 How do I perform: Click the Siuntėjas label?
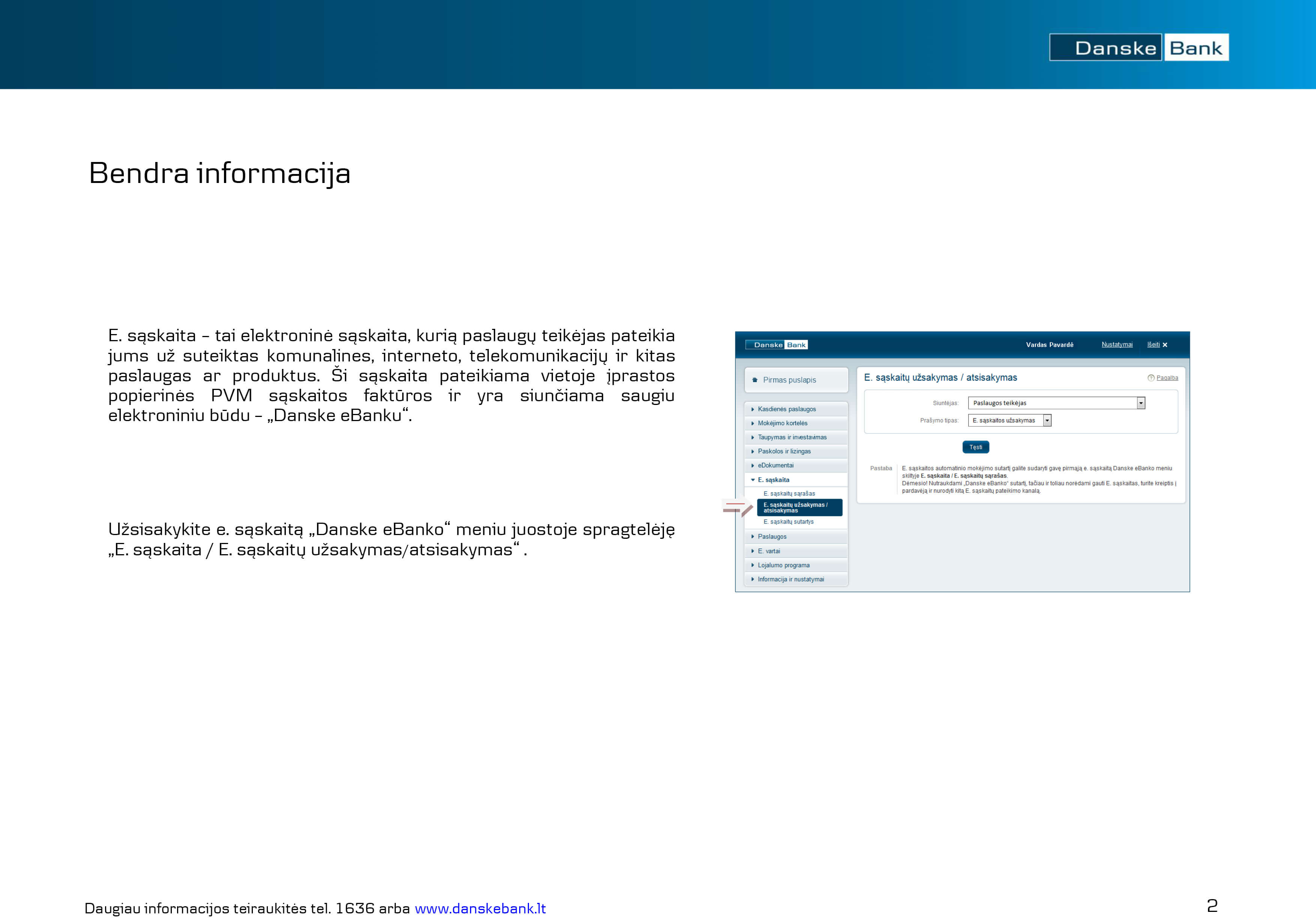[945, 403]
